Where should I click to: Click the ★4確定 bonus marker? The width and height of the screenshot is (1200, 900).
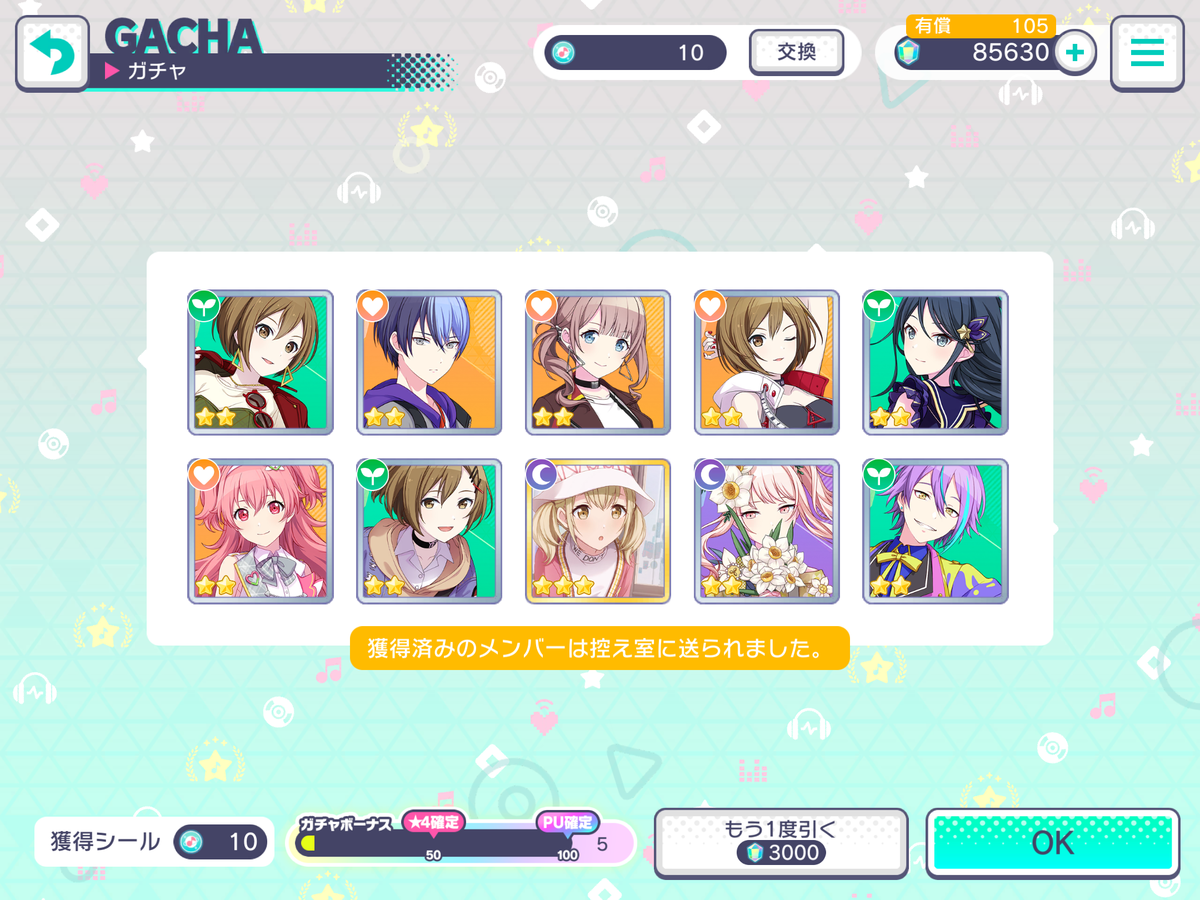click(434, 822)
